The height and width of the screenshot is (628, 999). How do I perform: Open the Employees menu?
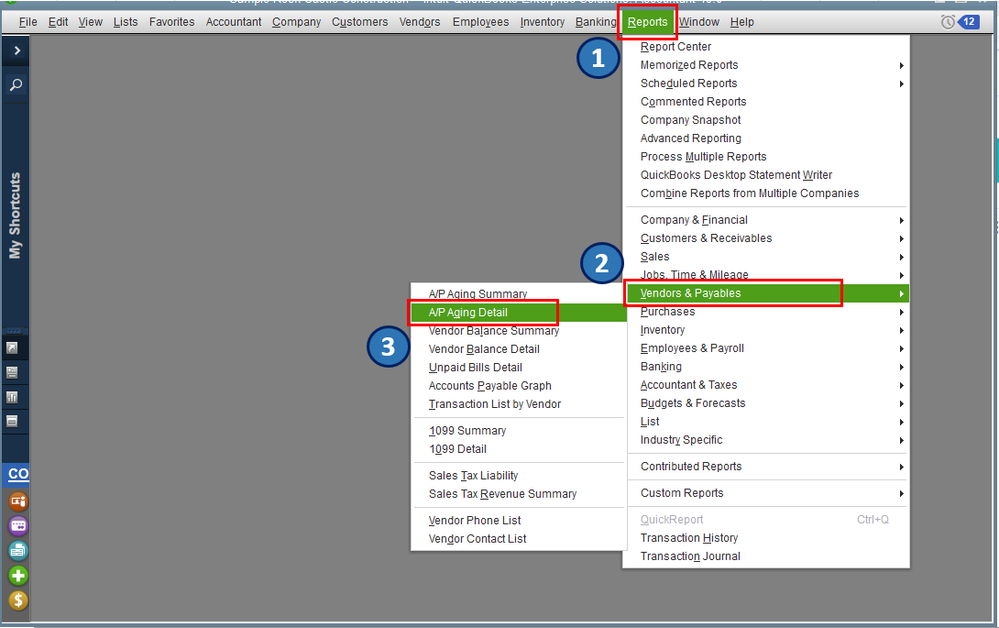(480, 22)
